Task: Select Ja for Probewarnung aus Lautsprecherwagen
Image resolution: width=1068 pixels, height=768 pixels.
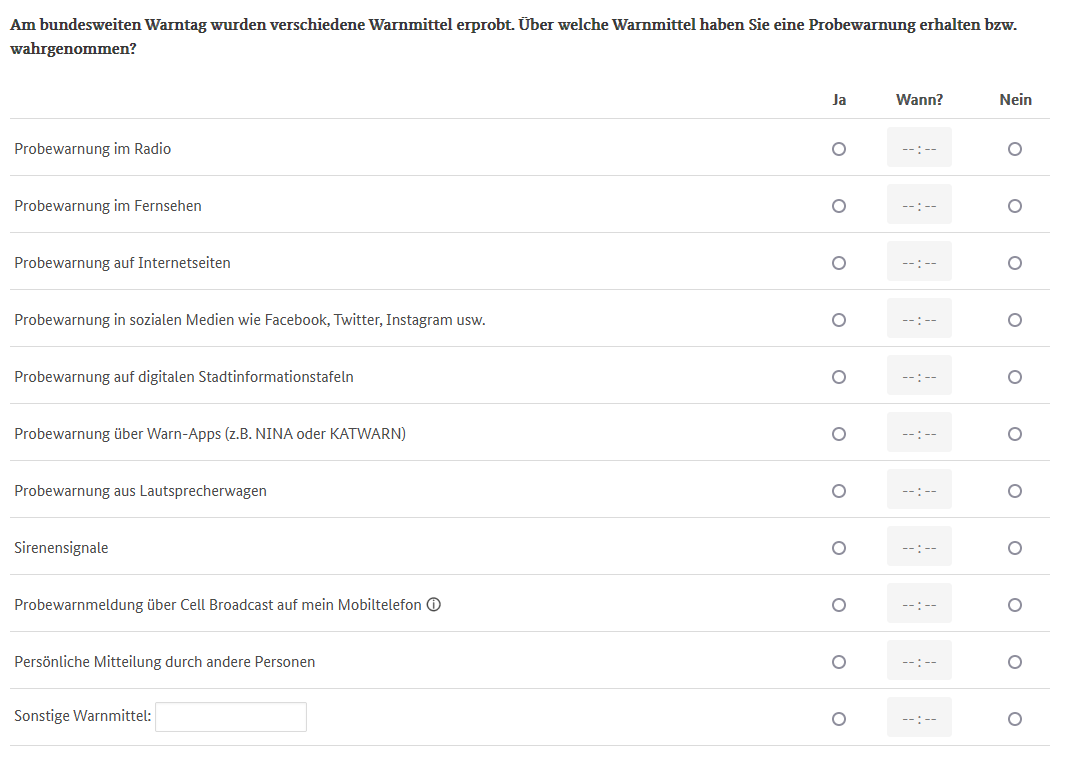Action: coord(839,490)
